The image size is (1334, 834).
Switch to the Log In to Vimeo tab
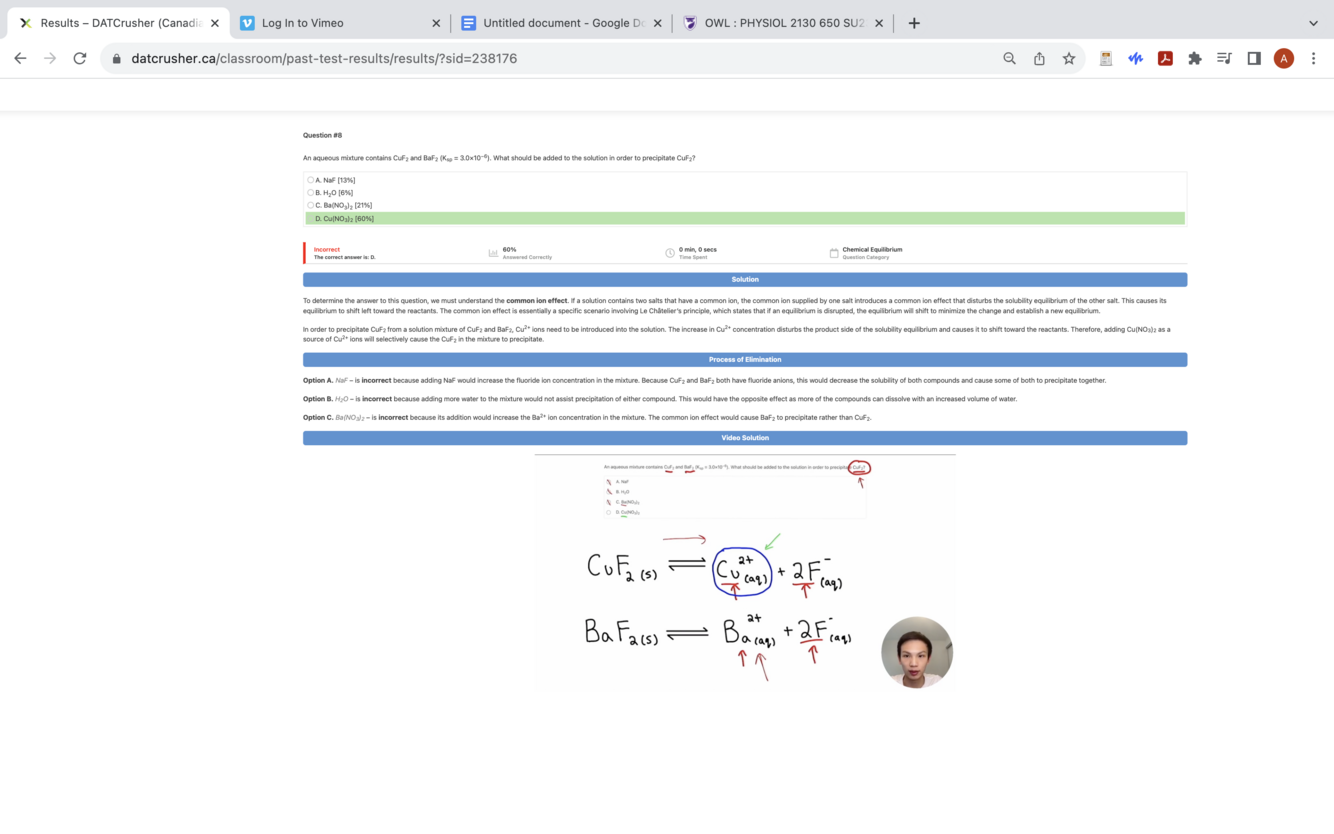click(x=340, y=23)
